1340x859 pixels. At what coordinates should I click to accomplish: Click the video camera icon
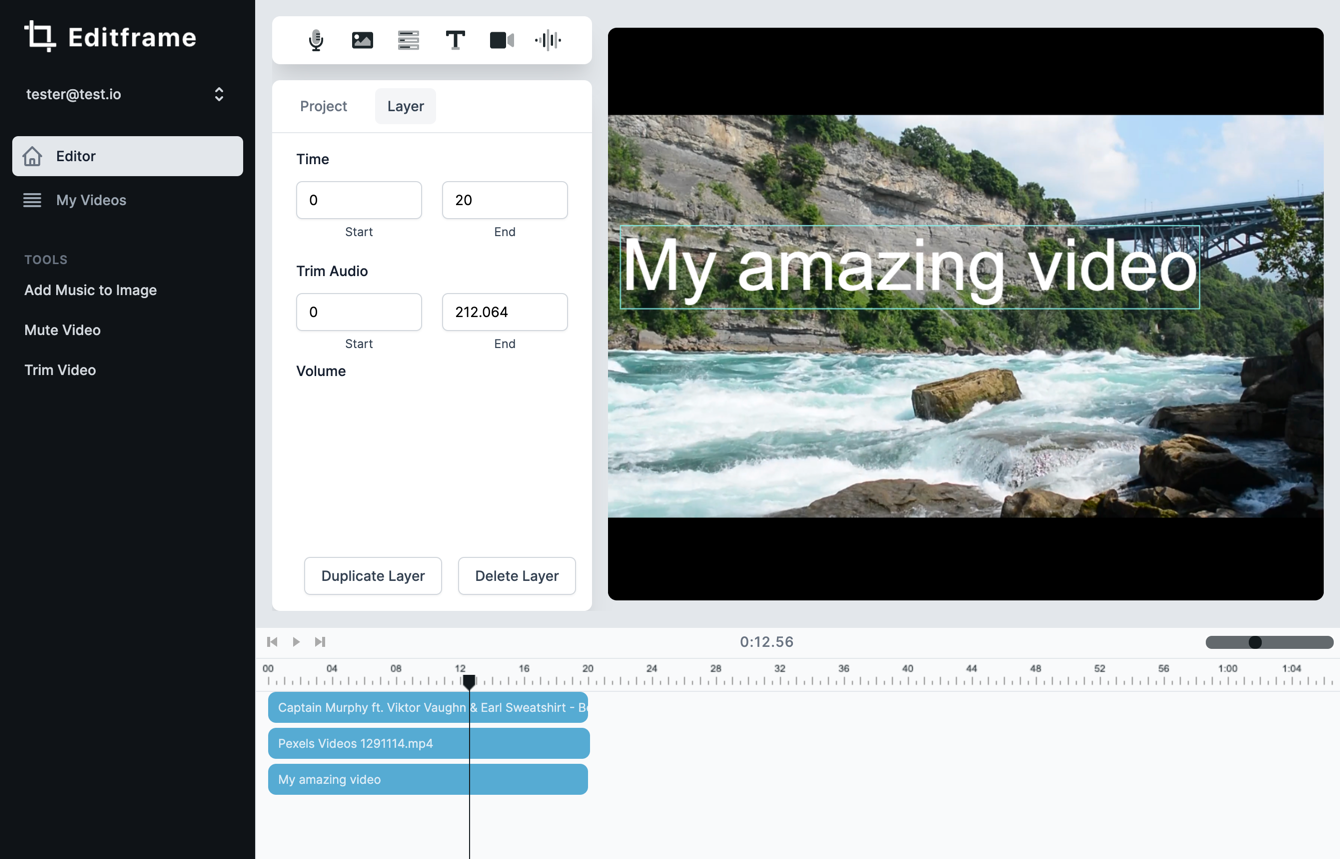(502, 40)
